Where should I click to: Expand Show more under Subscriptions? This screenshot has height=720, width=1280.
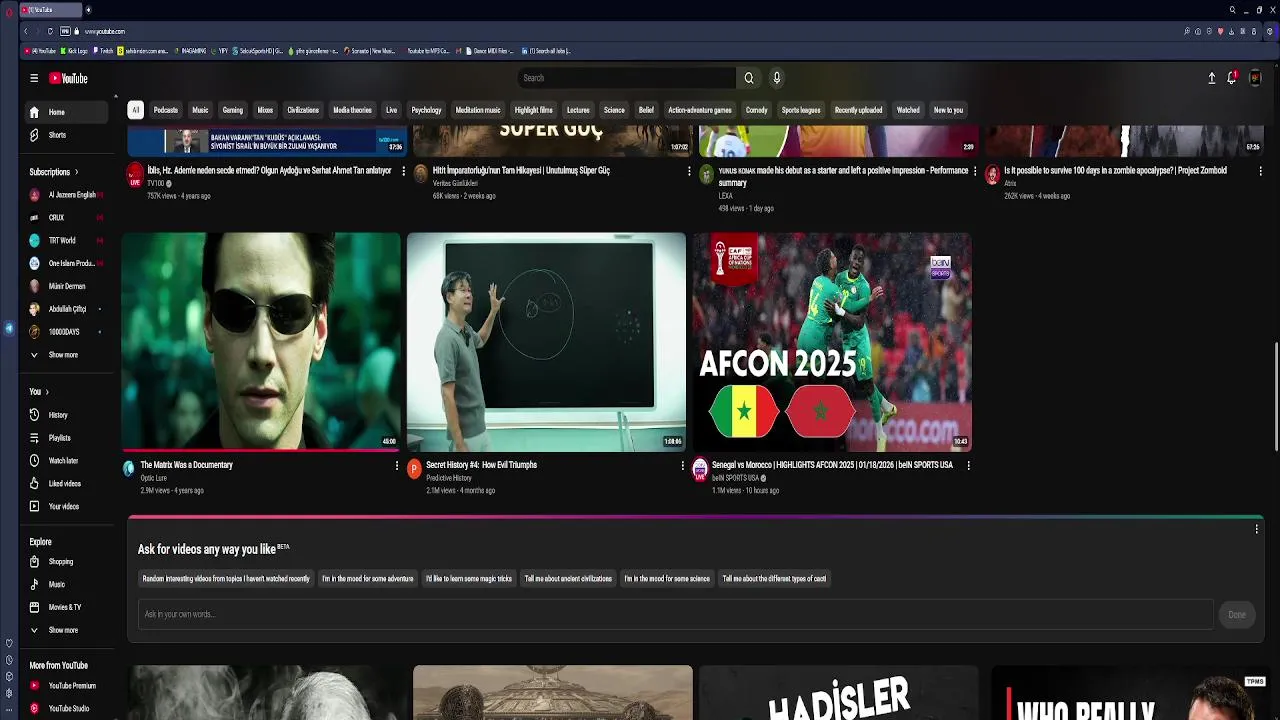[64, 355]
